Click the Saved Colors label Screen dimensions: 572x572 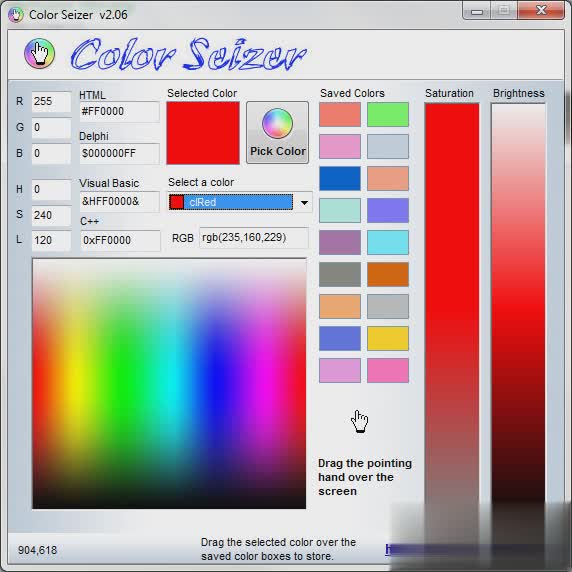click(x=352, y=93)
